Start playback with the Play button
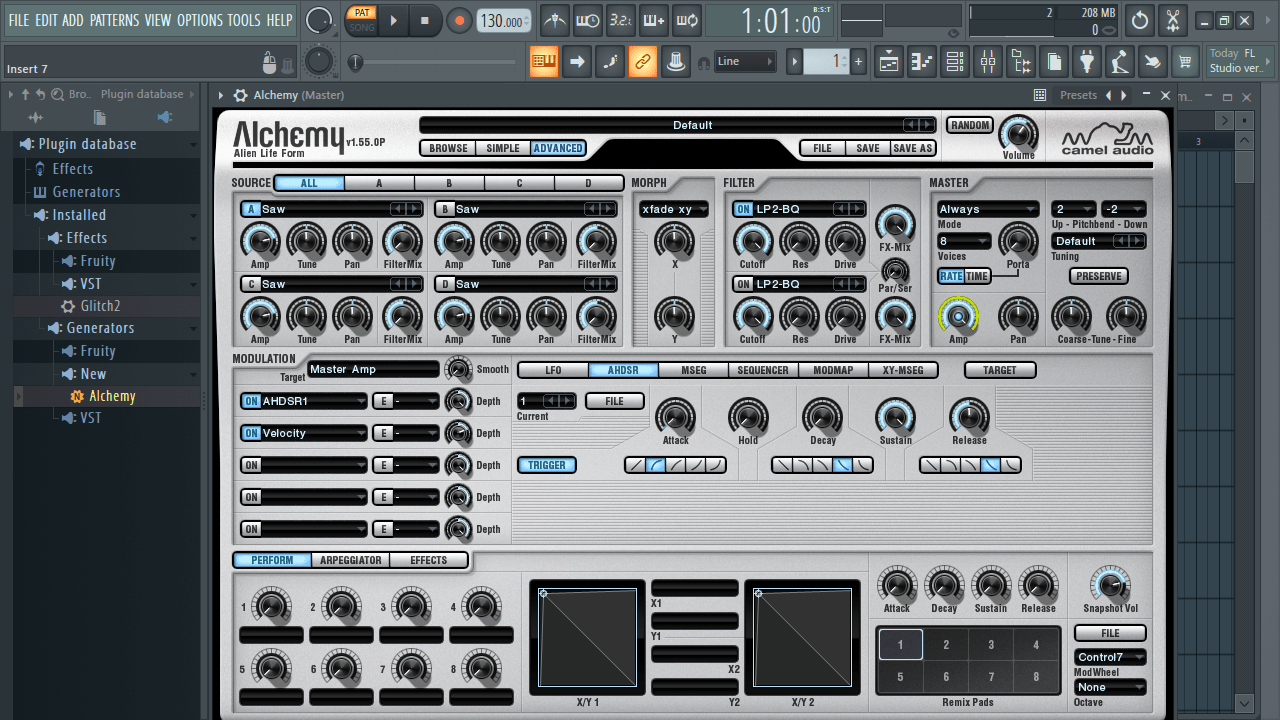This screenshot has height=720, width=1280. coord(393,20)
